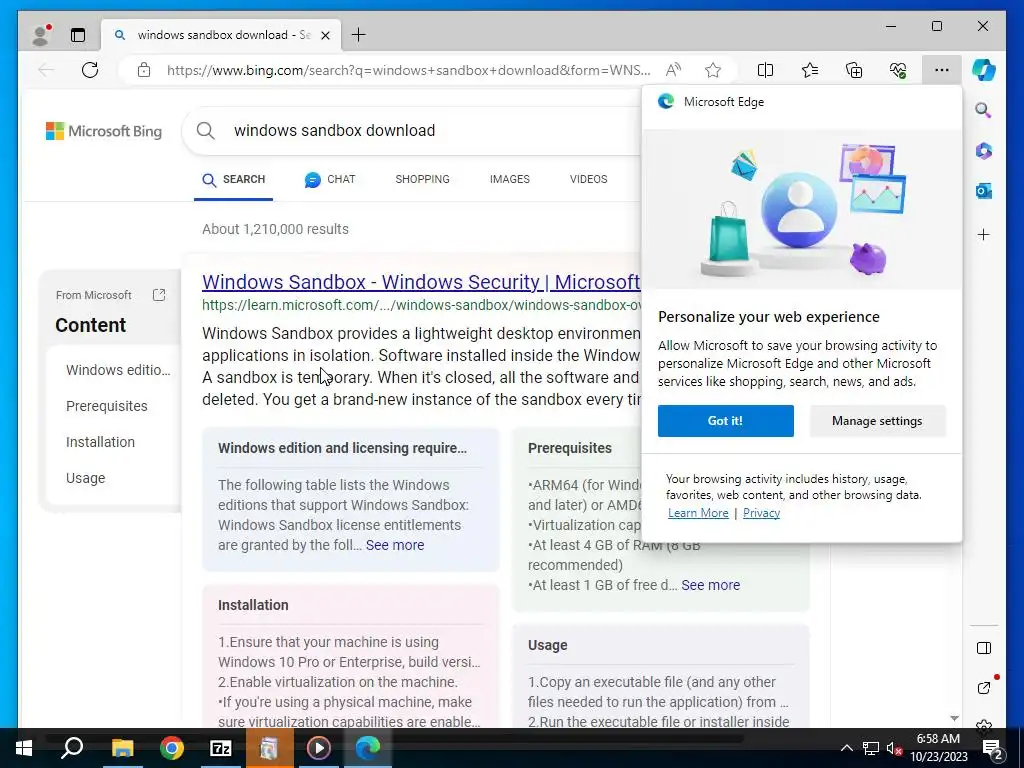
Task: Jump to Prerequisites content item
Action: (x=106, y=406)
